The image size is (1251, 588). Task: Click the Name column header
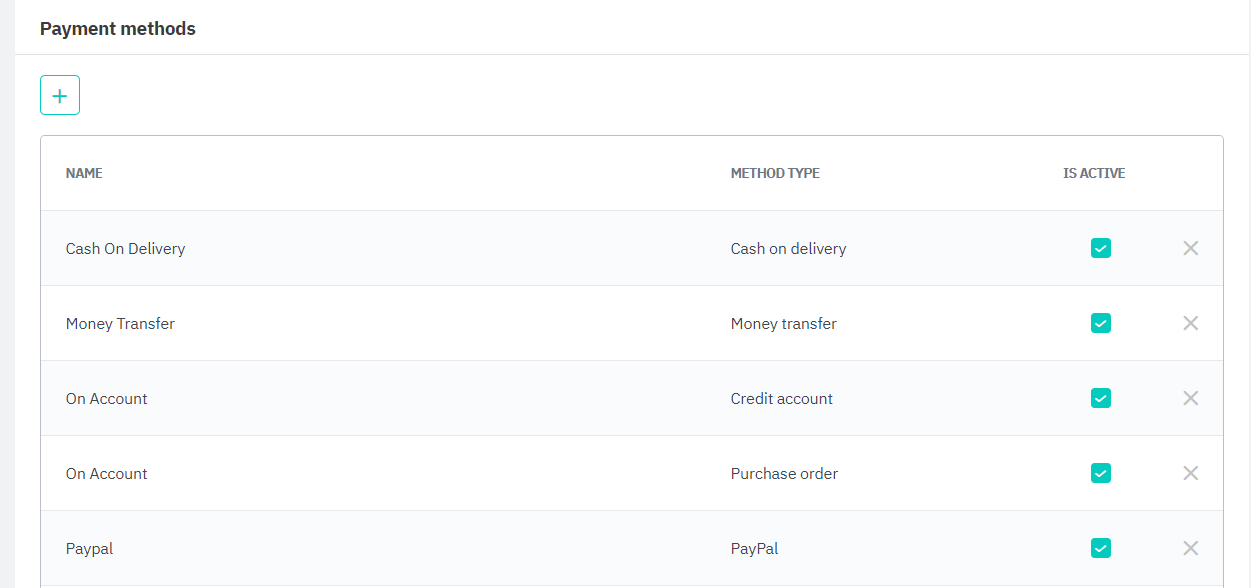84,173
